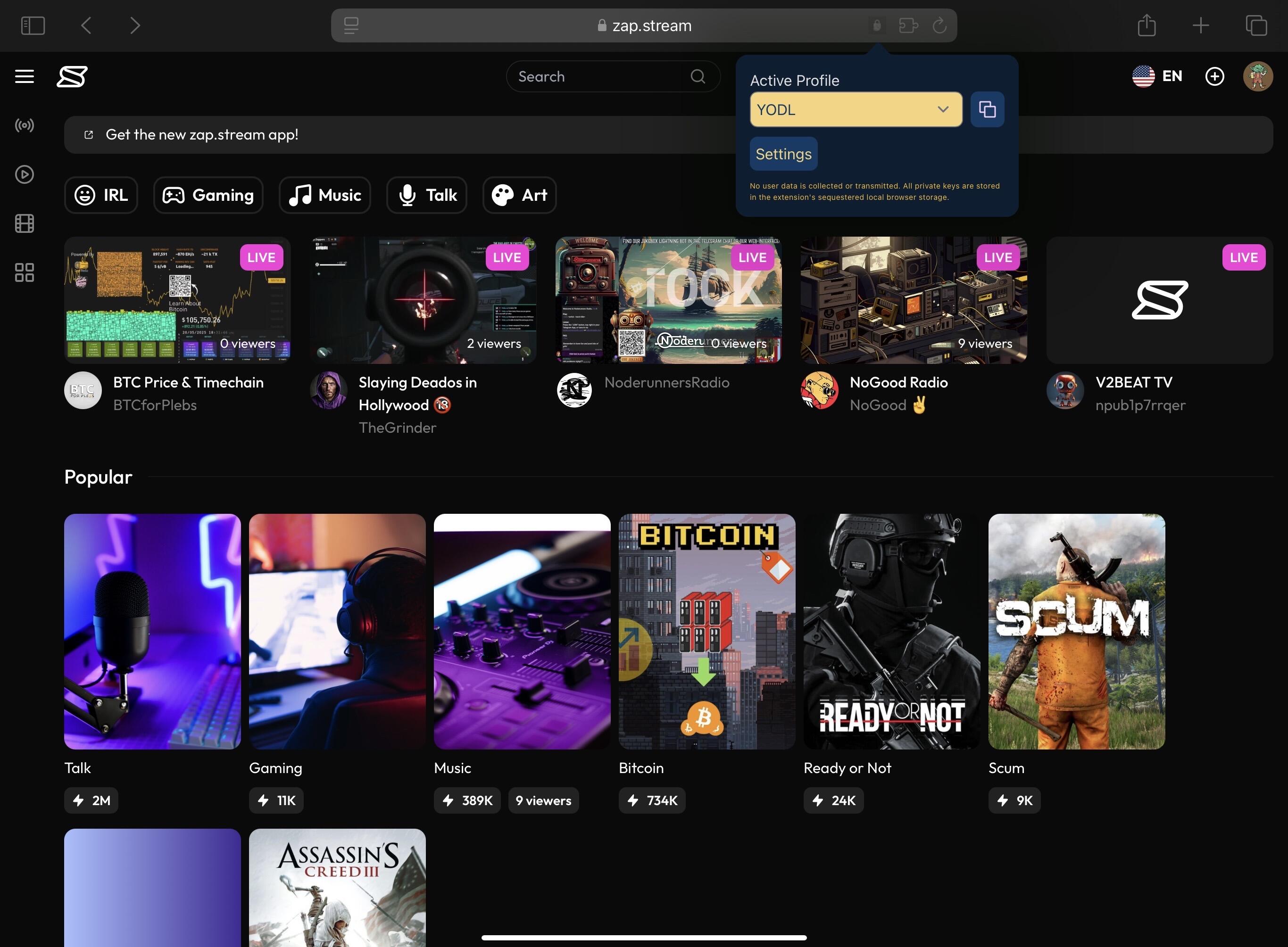Open page settings icon in address bar
This screenshot has height=947, width=1288.
[x=351, y=25]
